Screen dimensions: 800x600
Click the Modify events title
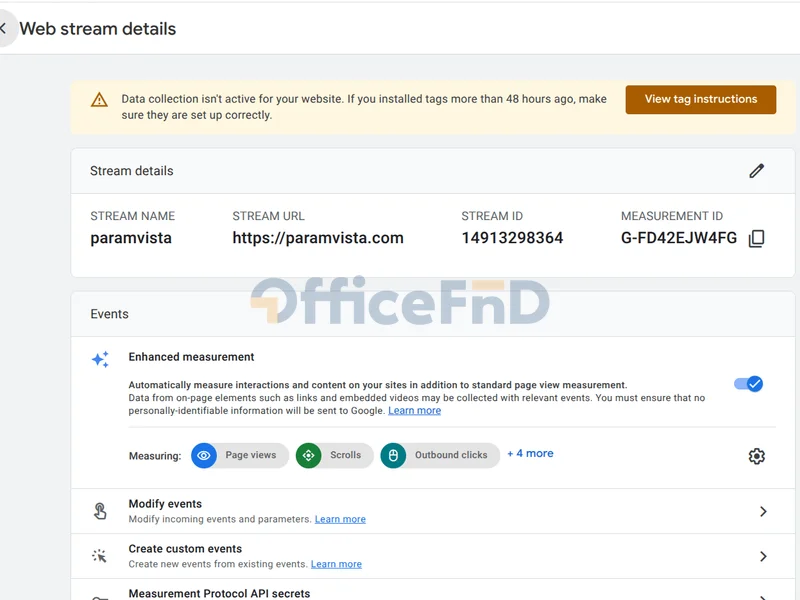[x=165, y=504]
